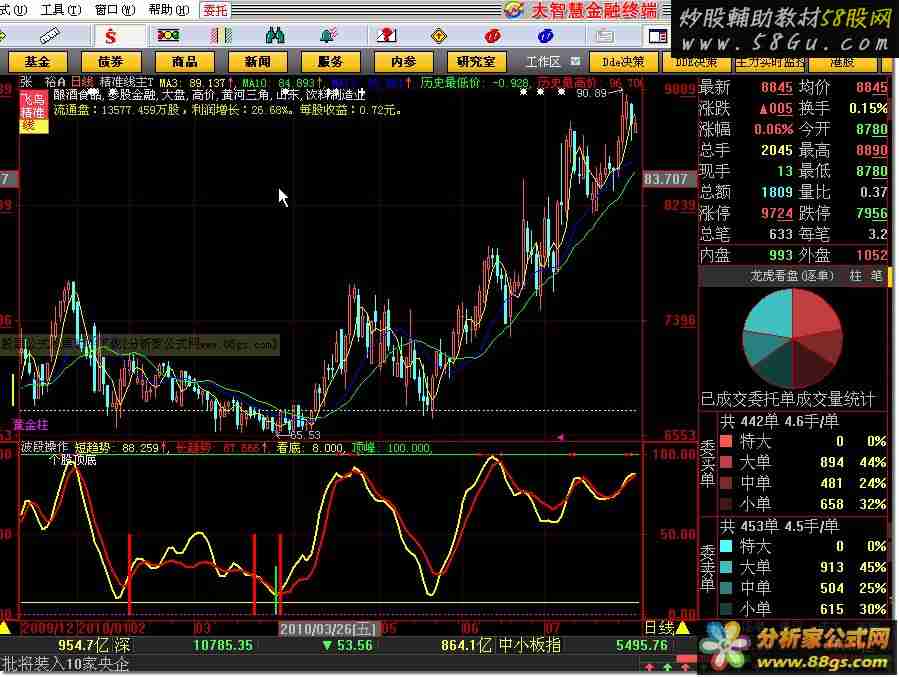The image size is (899, 677).
Task: Click the blue oval toolbar icon
Action: click(545, 37)
